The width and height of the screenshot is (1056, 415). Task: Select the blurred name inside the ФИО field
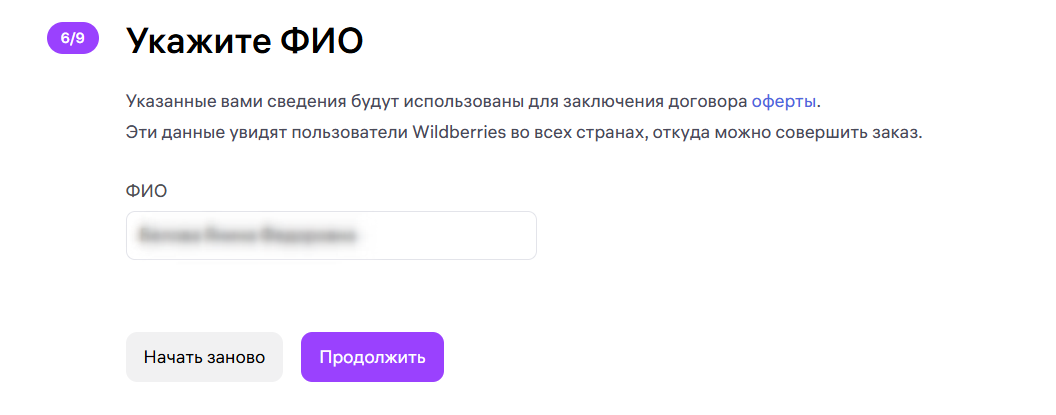[x=247, y=236]
